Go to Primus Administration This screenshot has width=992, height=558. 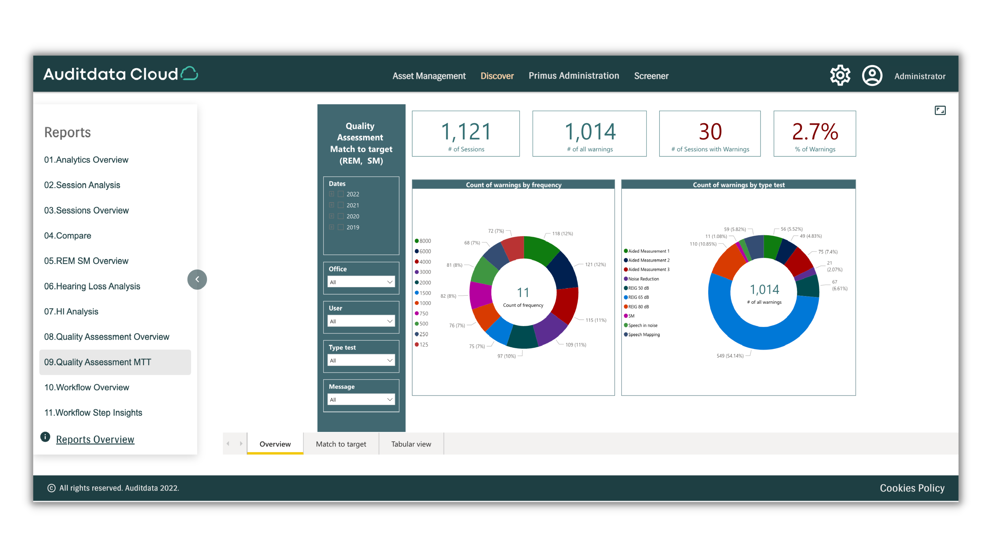pyautogui.click(x=574, y=75)
